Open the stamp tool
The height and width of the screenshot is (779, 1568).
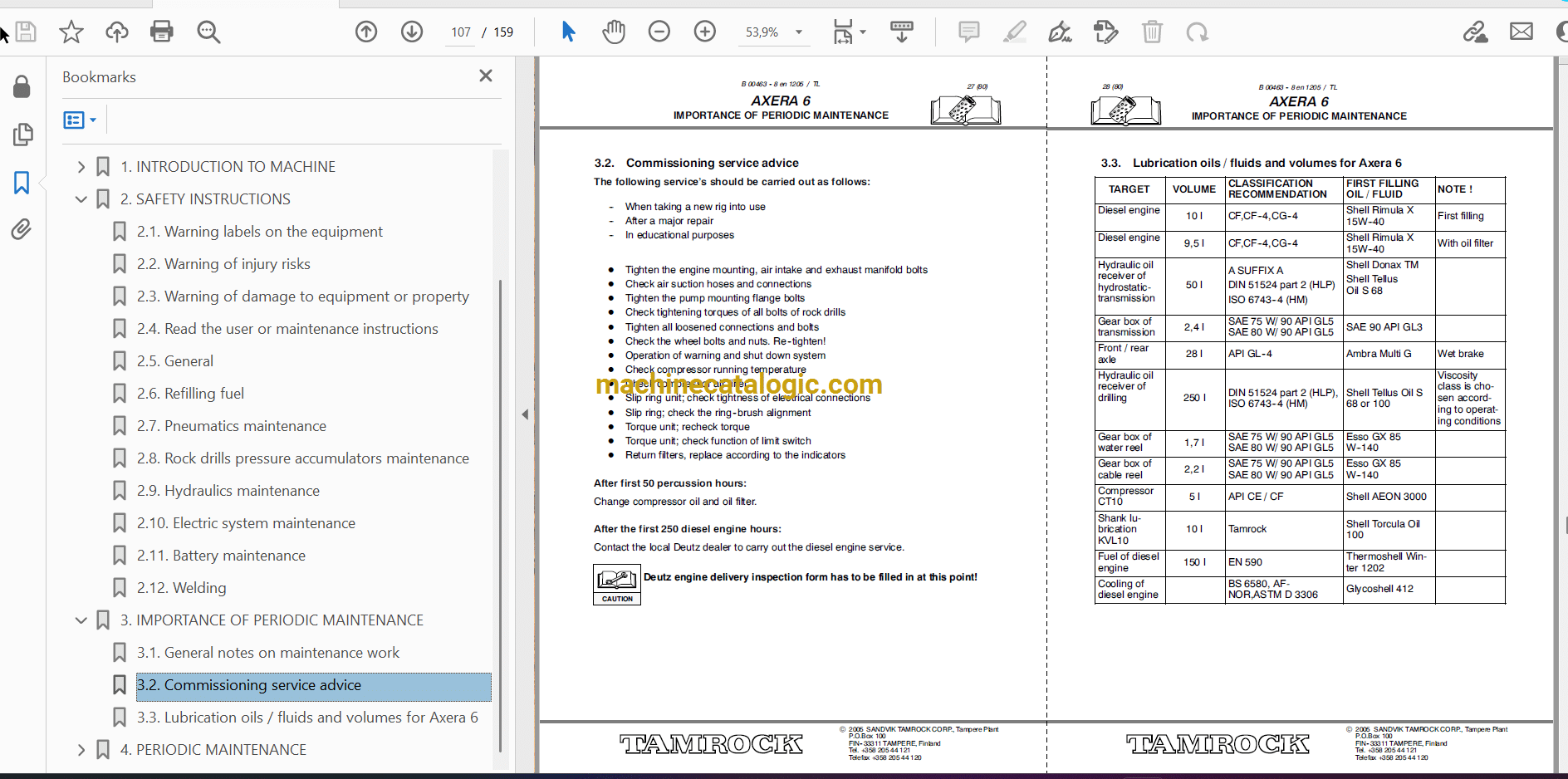[x=1105, y=32]
